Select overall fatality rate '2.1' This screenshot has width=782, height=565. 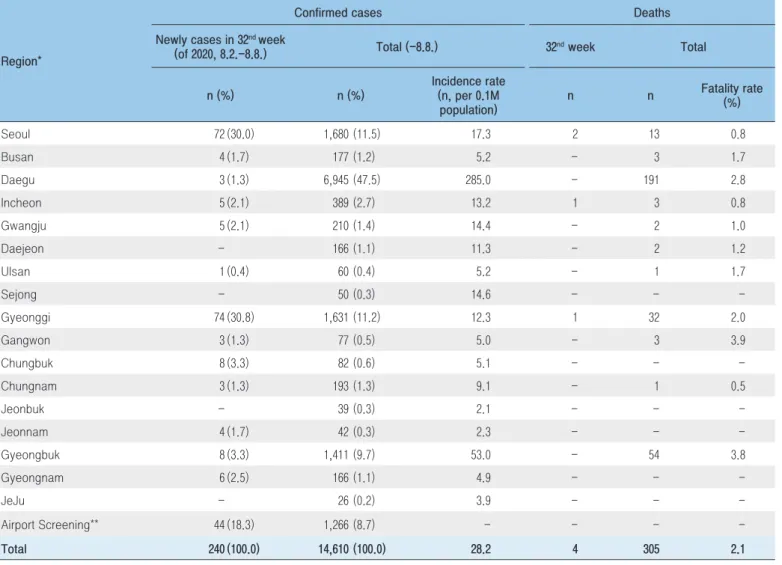point(738,550)
